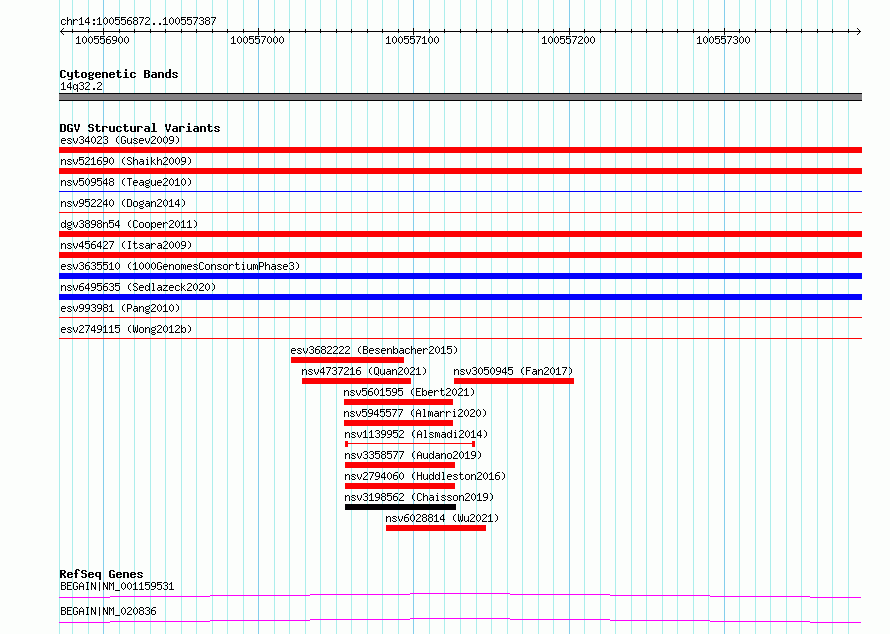Click the black bar under nsv3198562 (Chaisson2019)
Screen dimensions: 890x634
pyautogui.click(x=400, y=507)
